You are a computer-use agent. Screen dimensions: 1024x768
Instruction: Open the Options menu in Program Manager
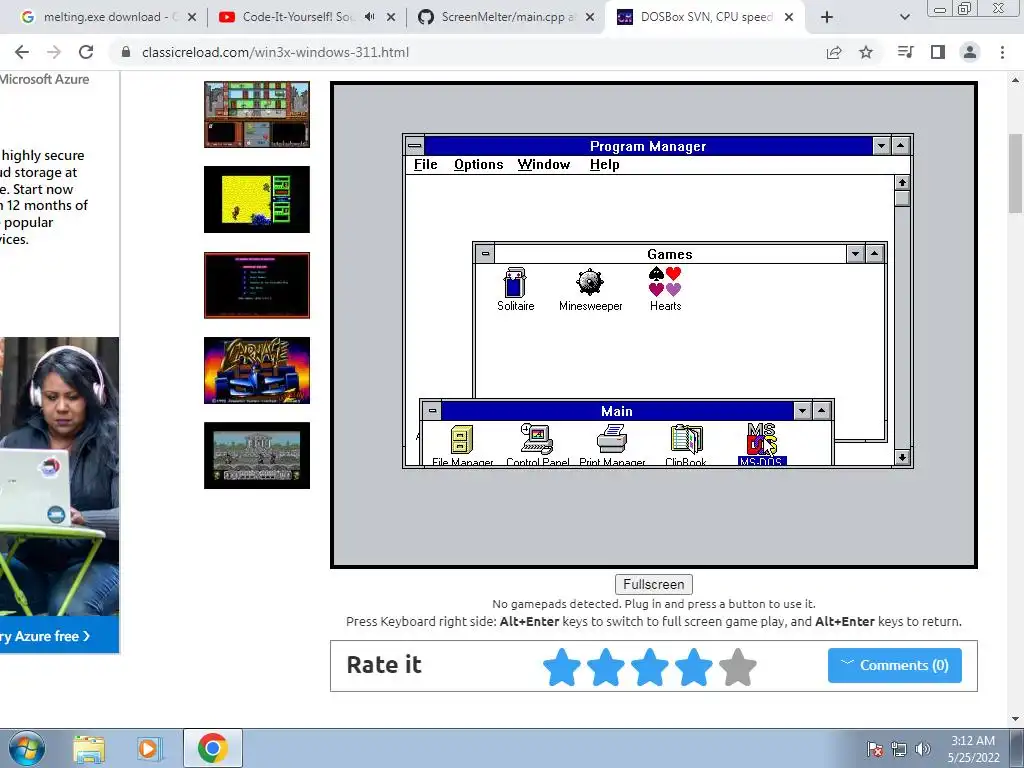tap(479, 165)
